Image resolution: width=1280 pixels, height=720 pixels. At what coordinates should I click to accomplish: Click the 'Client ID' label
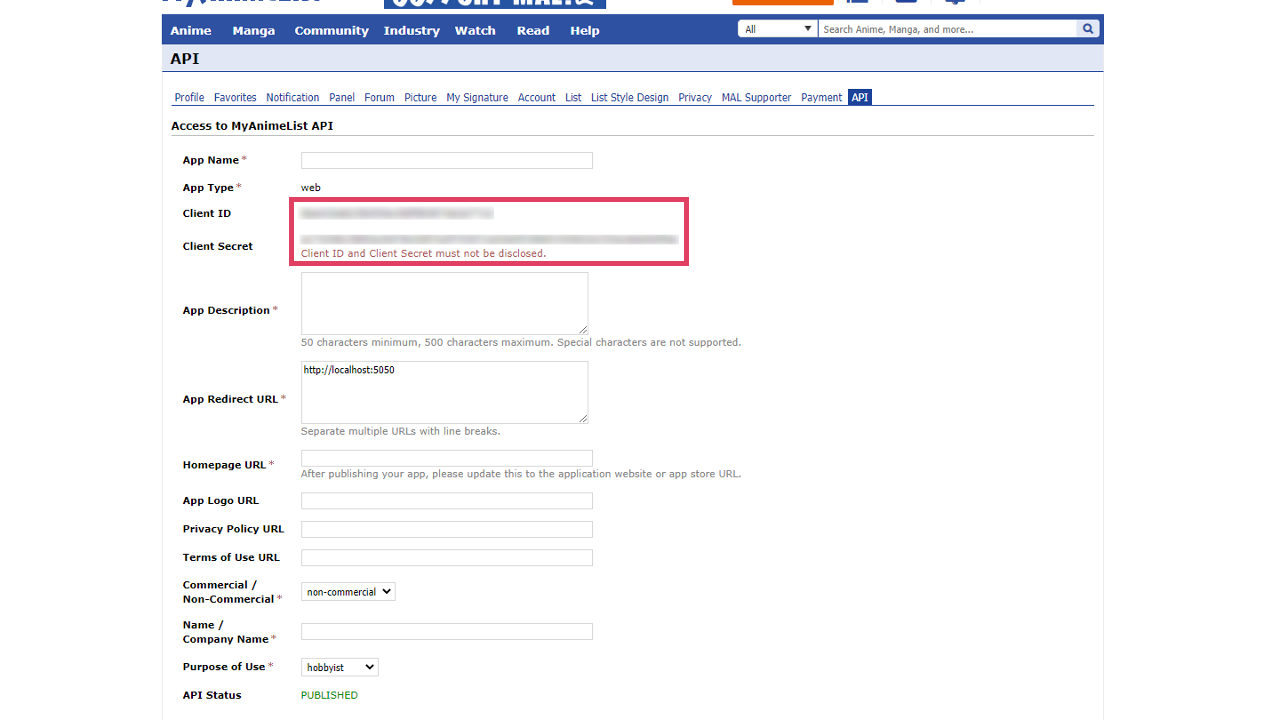coord(207,214)
